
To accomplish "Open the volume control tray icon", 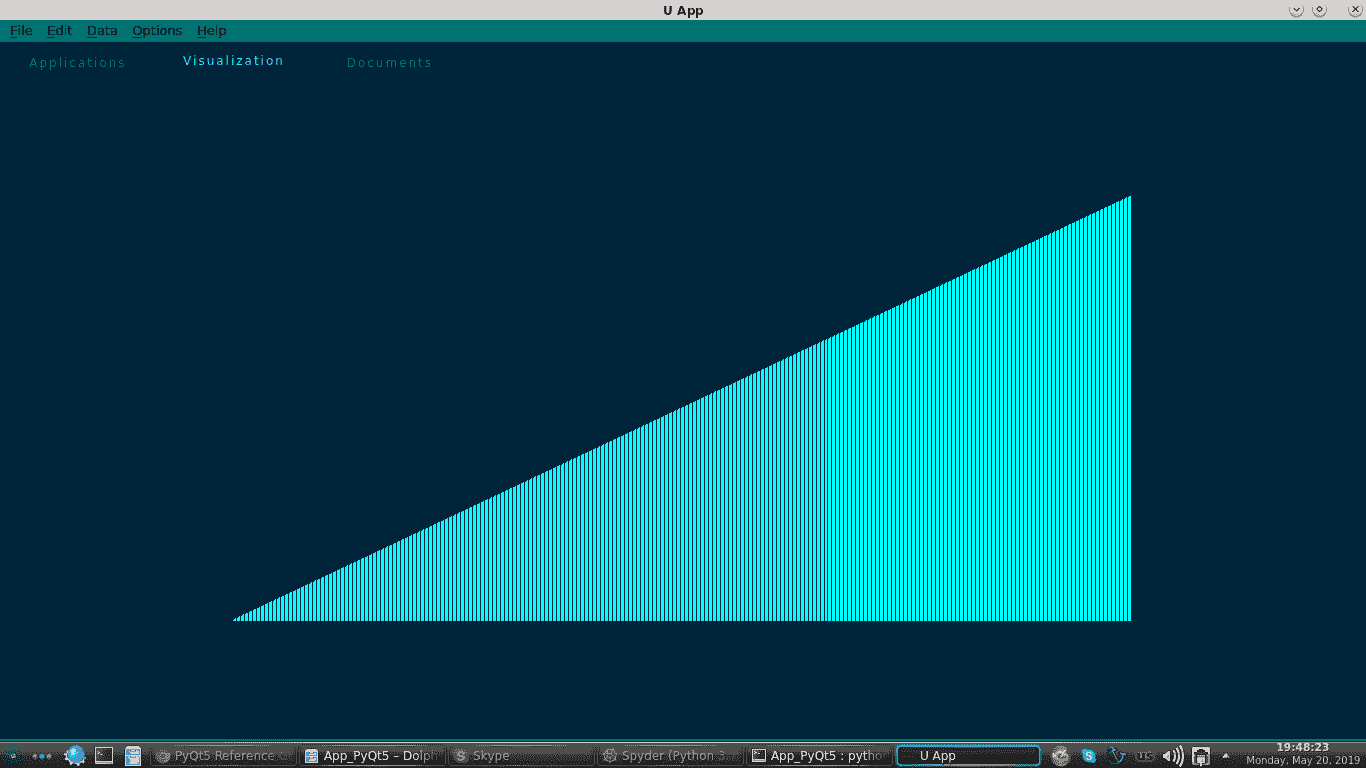I will 1173,756.
